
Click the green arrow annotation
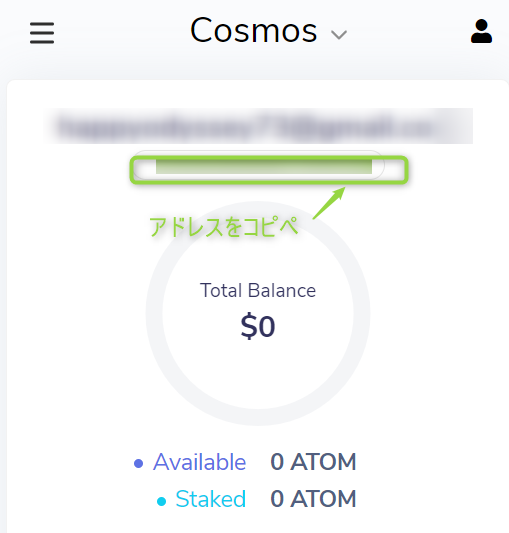(x=329, y=203)
